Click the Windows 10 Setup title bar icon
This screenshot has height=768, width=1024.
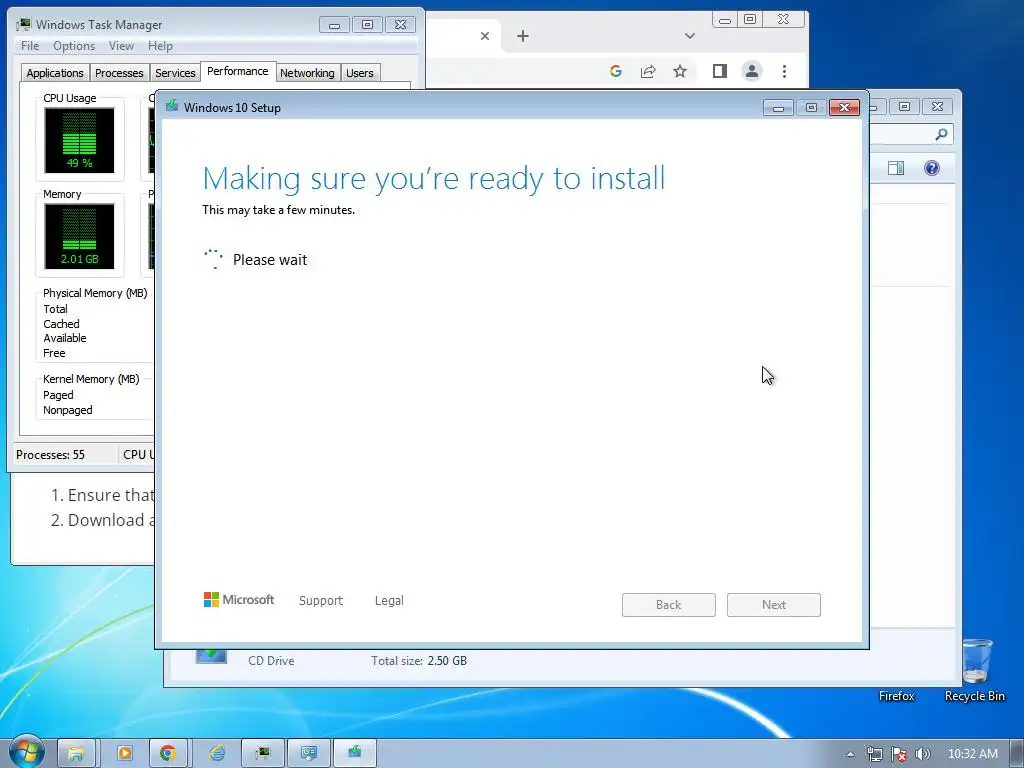coord(172,106)
